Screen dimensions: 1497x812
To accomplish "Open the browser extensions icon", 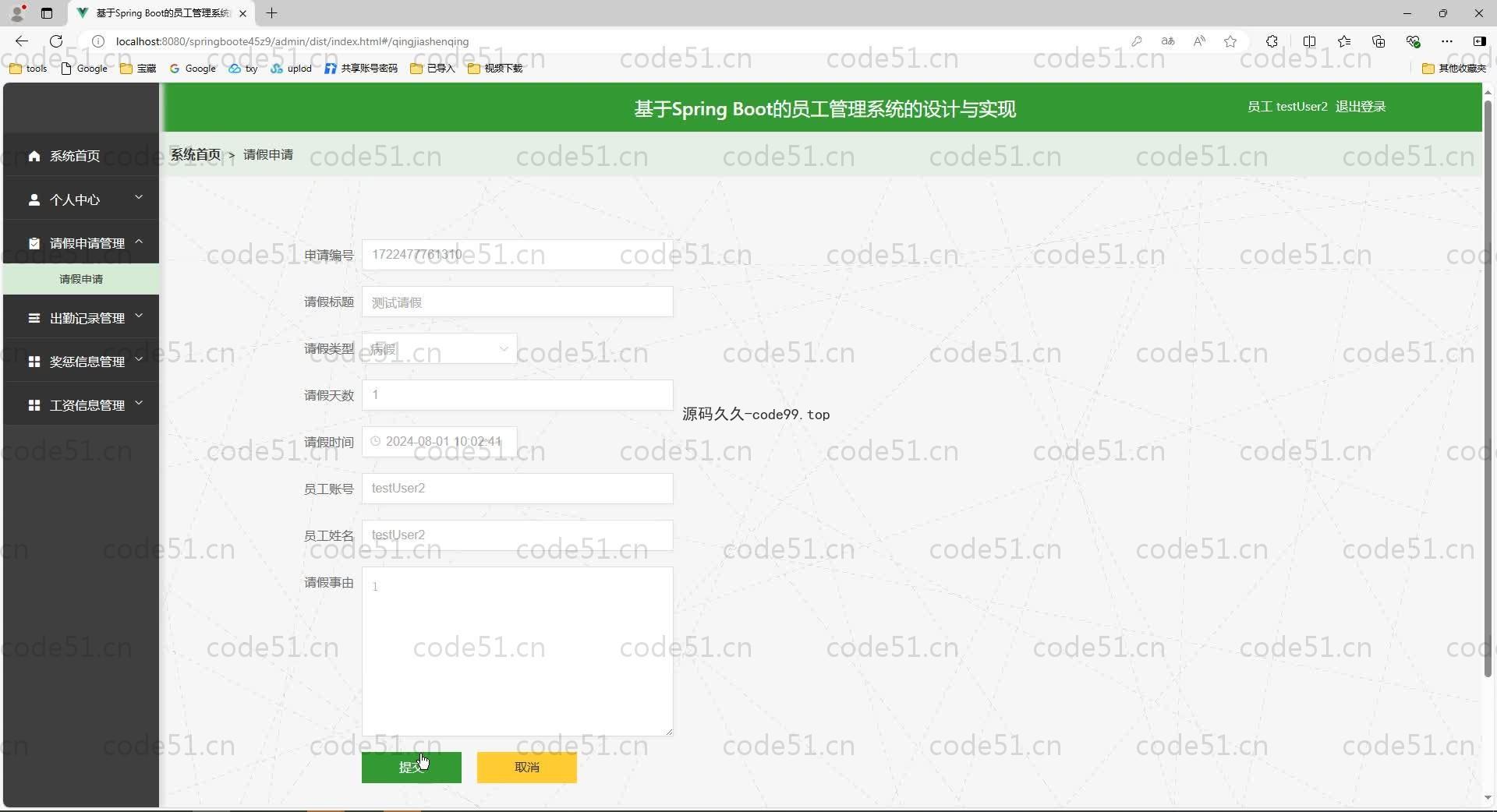I will pyautogui.click(x=1272, y=41).
